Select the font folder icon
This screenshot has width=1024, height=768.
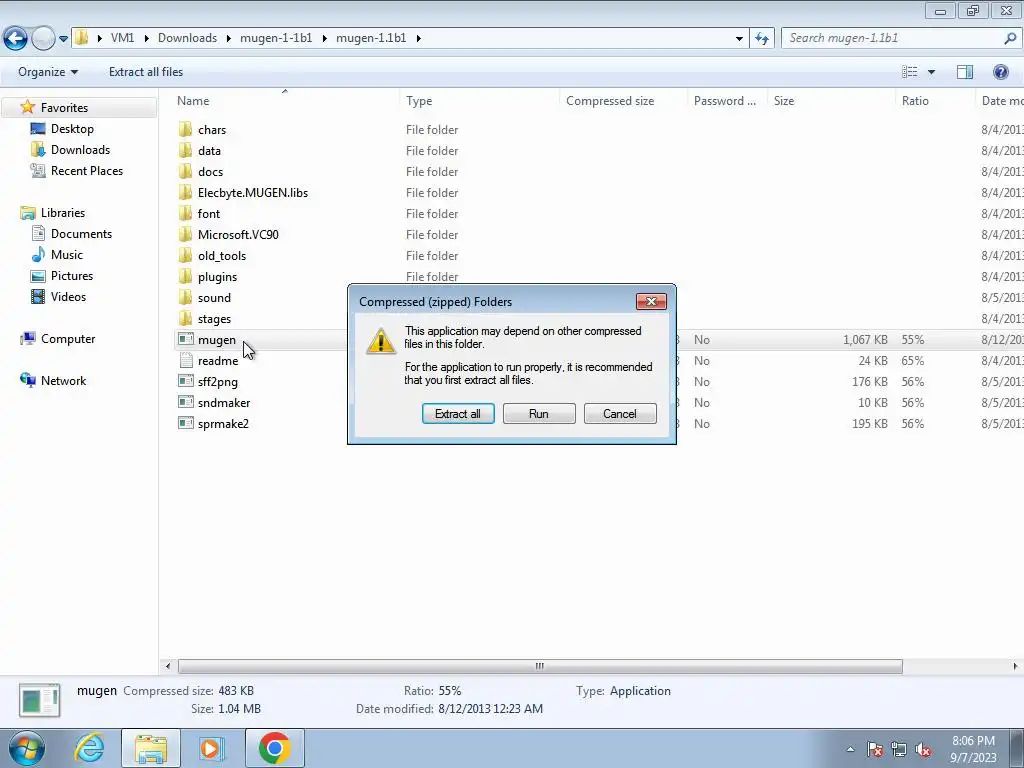pos(185,213)
